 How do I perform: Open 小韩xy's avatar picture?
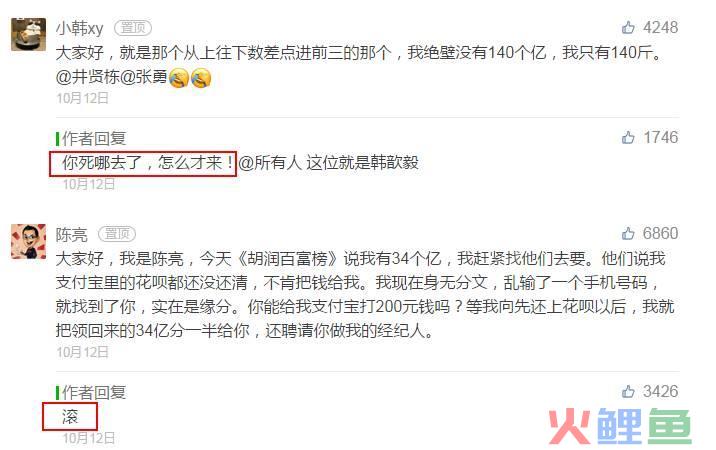(28, 34)
